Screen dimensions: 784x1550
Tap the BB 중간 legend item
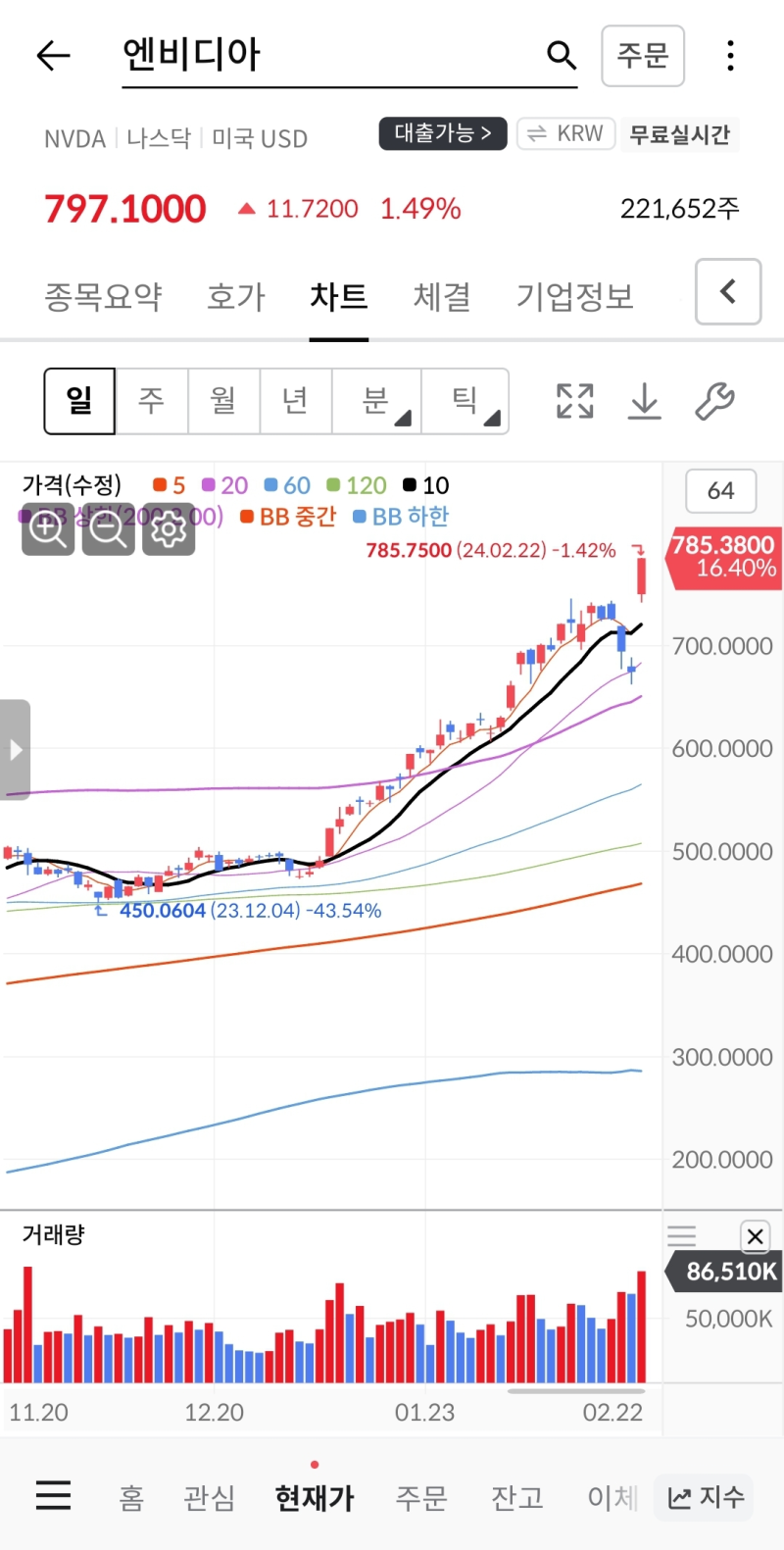point(288,517)
